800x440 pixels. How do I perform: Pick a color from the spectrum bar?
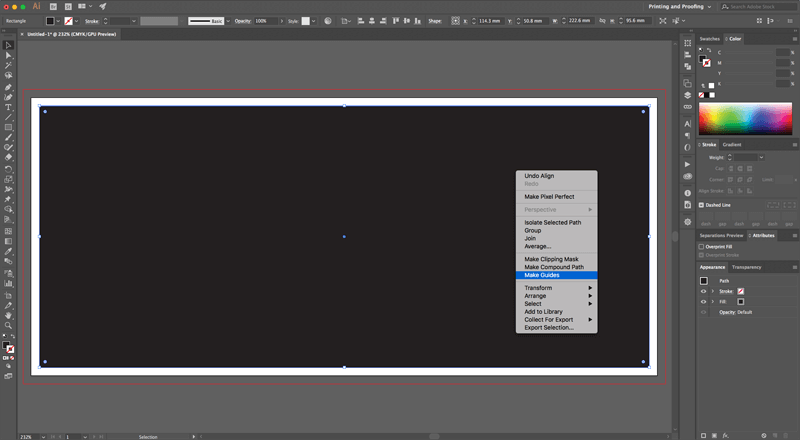pyautogui.click(x=745, y=119)
